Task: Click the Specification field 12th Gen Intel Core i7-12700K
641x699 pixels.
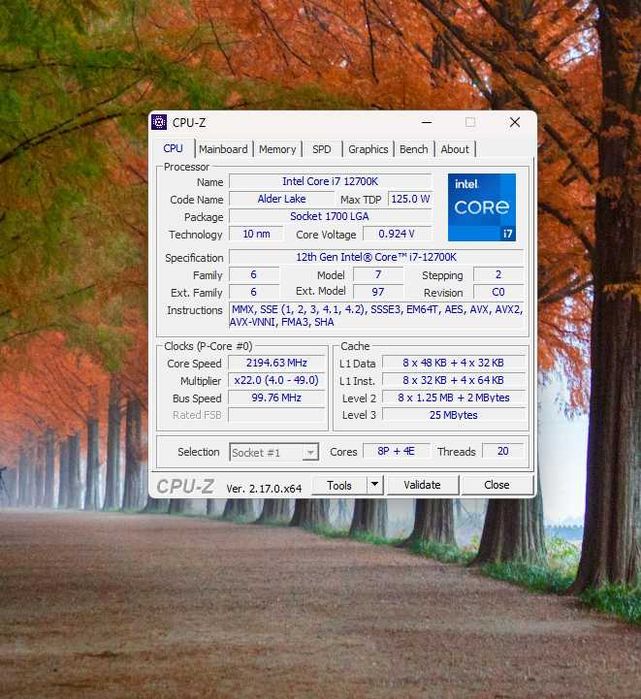Action: pos(377,257)
